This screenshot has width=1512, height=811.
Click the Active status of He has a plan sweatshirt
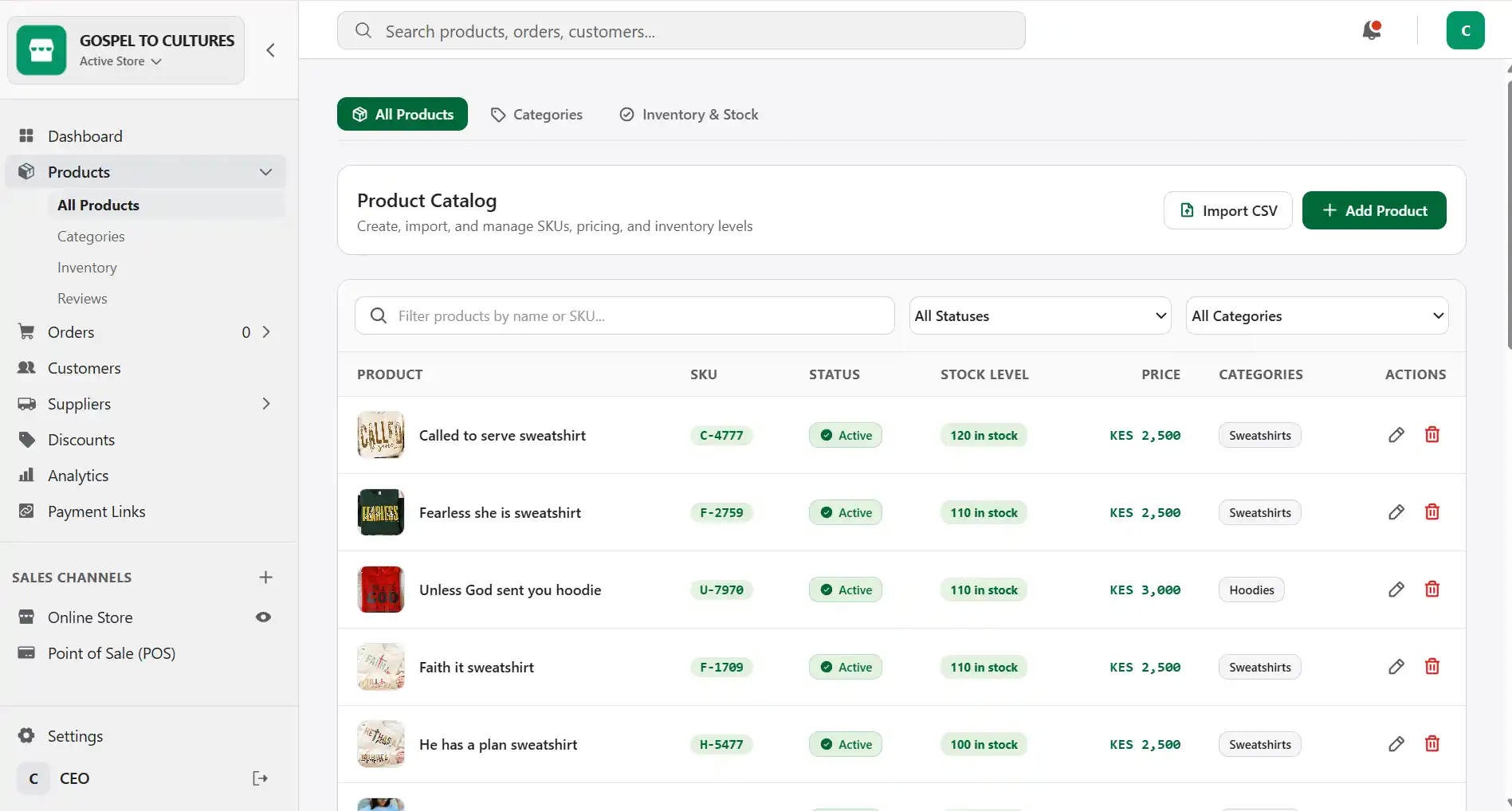846,744
